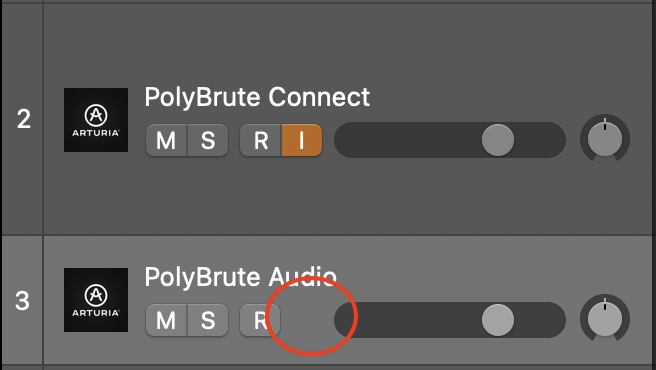This screenshot has width=656, height=370.
Task: Click the PolyBrute Audio pan knob
Action: click(605, 319)
